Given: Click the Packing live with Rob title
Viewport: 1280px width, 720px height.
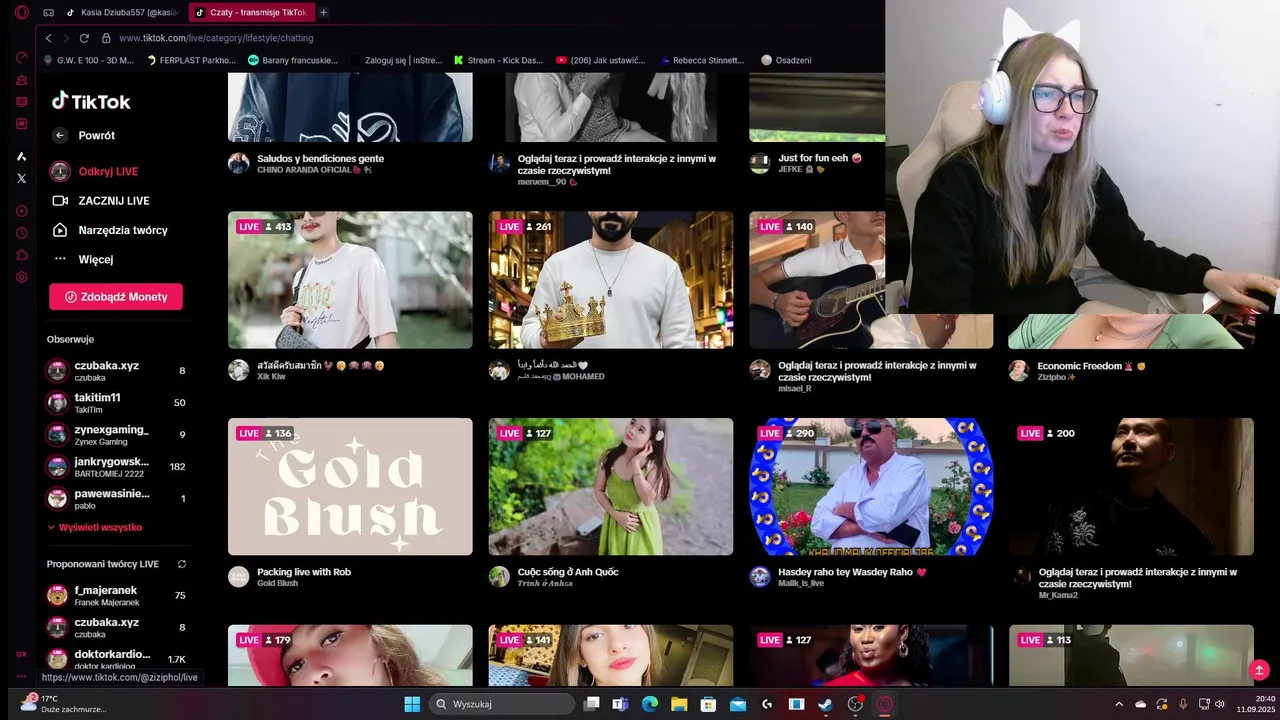Looking at the screenshot, I should tap(304, 572).
